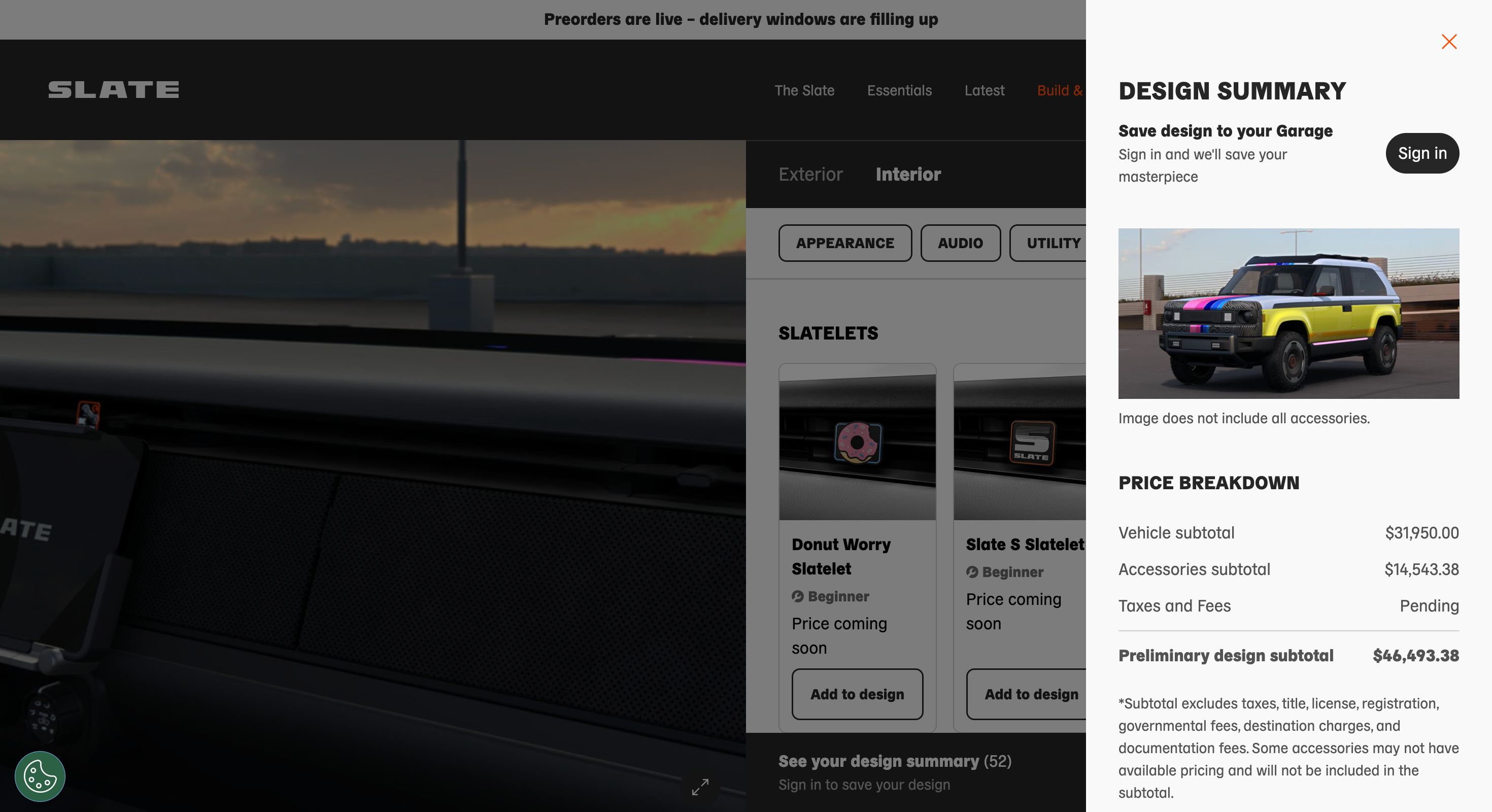
Task: Open The Slate menu item
Action: coord(804,90)
